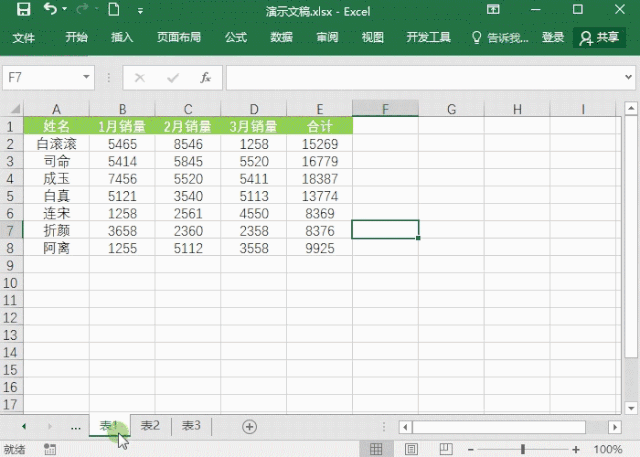
Task: Expand the Name Box dropdown arrow
Action: pos(86,77)
